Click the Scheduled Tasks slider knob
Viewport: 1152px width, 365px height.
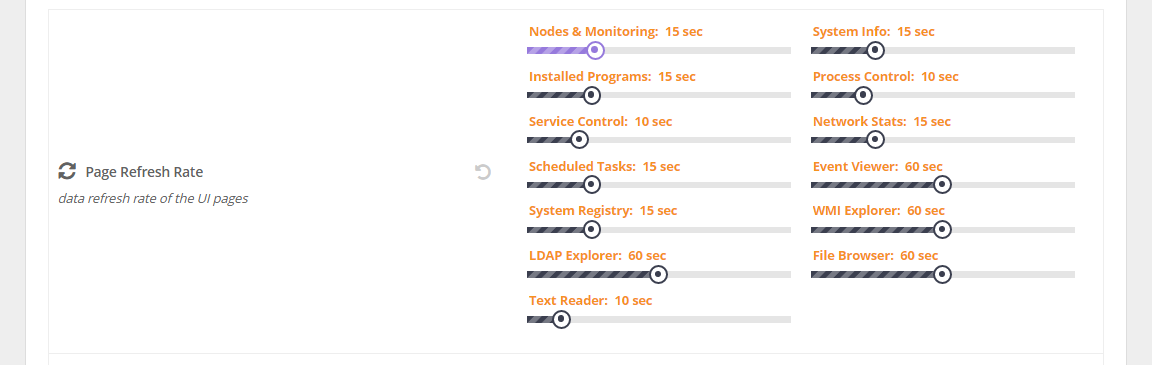click(591, 184)
